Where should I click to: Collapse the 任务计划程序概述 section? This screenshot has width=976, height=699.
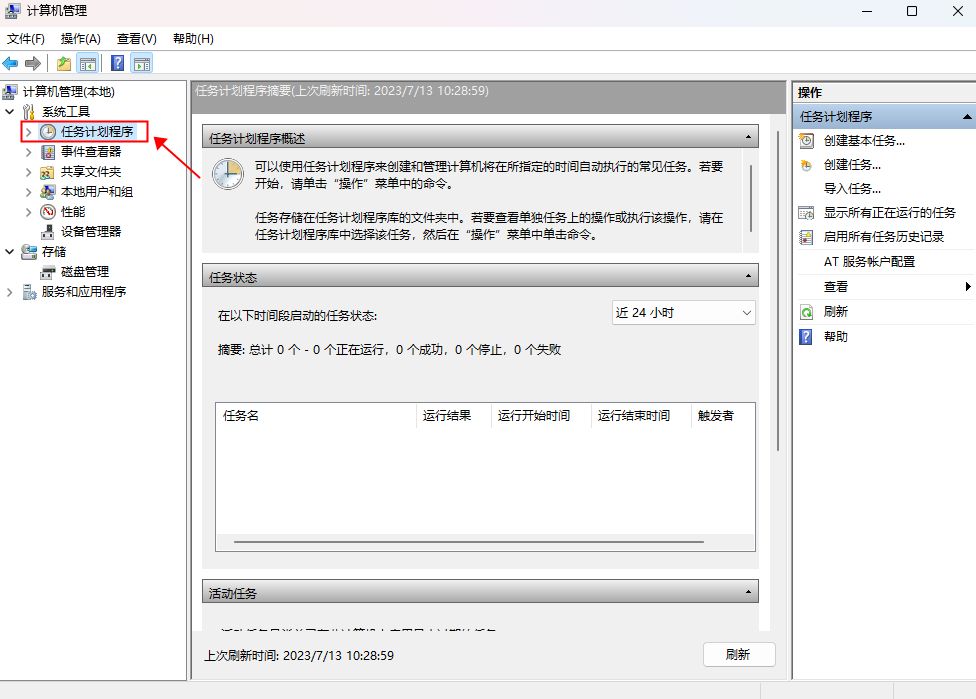pos(746,136)
